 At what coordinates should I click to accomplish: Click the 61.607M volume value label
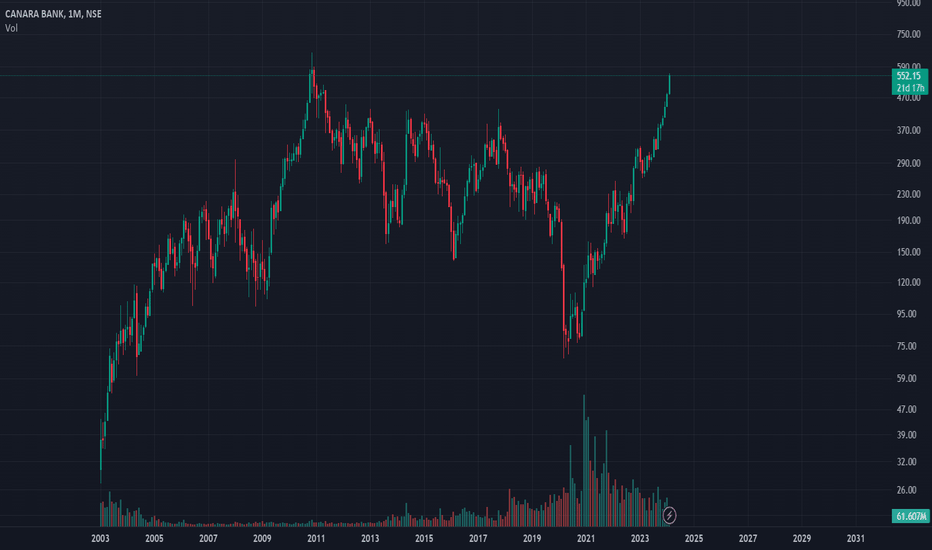[911, 516]
